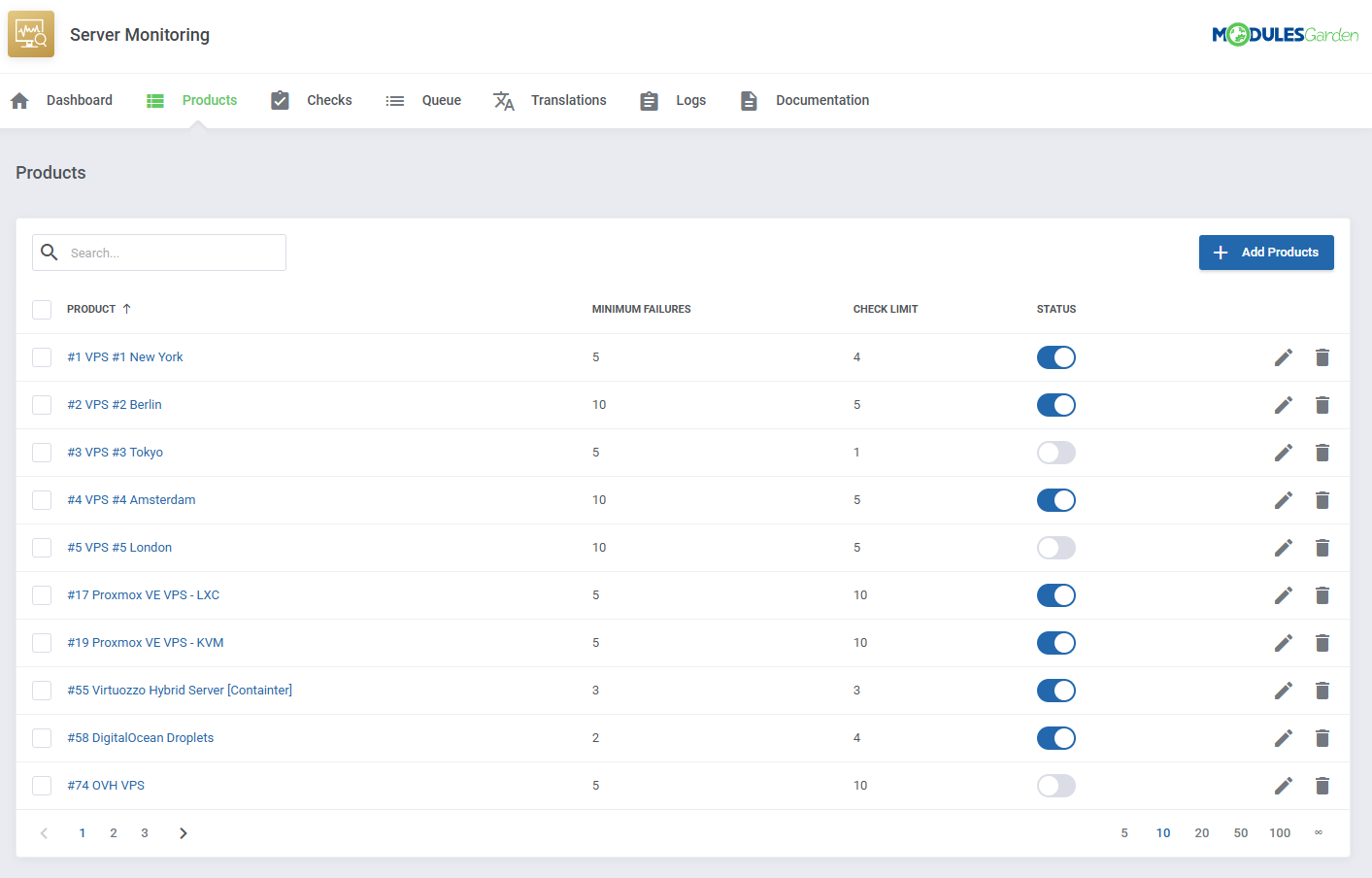Delete the #58 DigitalOcean Droplets product
This screenshot has height=878, width=1372.
coord(1322,737)
